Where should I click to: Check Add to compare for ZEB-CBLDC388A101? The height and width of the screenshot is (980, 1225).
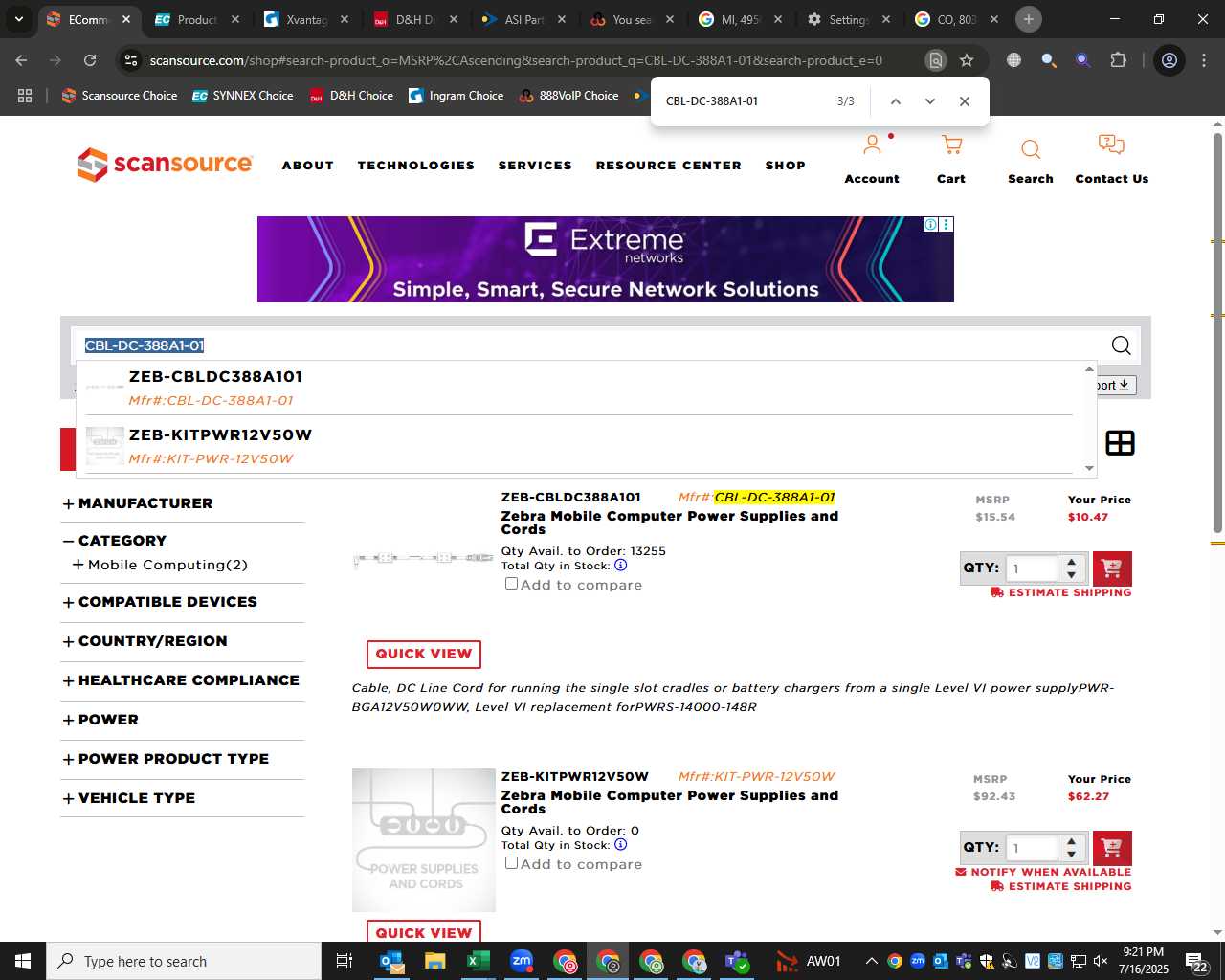pos(511,584)
